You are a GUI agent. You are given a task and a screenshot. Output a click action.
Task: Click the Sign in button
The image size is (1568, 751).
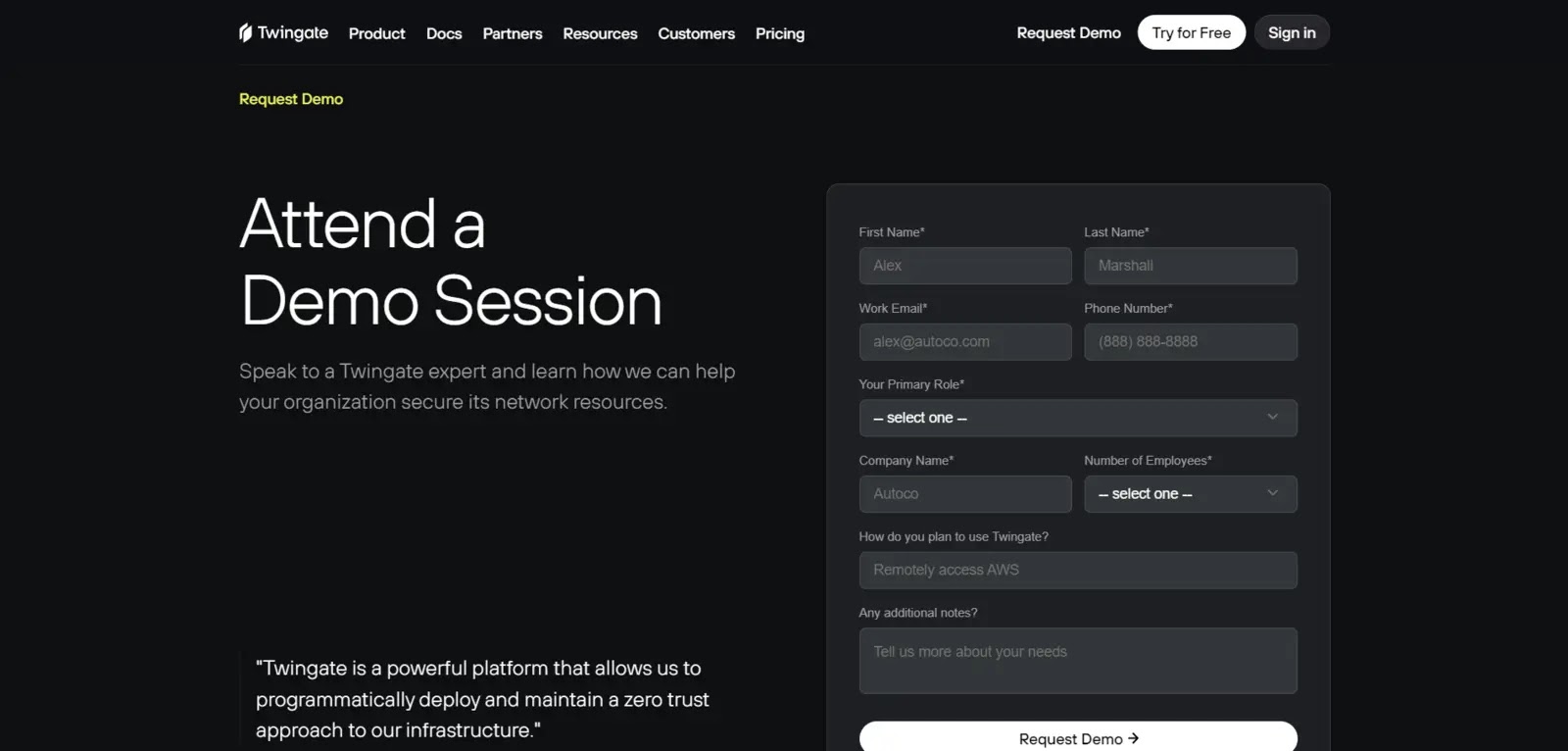pyautogui.click(x=1292, y=32)
